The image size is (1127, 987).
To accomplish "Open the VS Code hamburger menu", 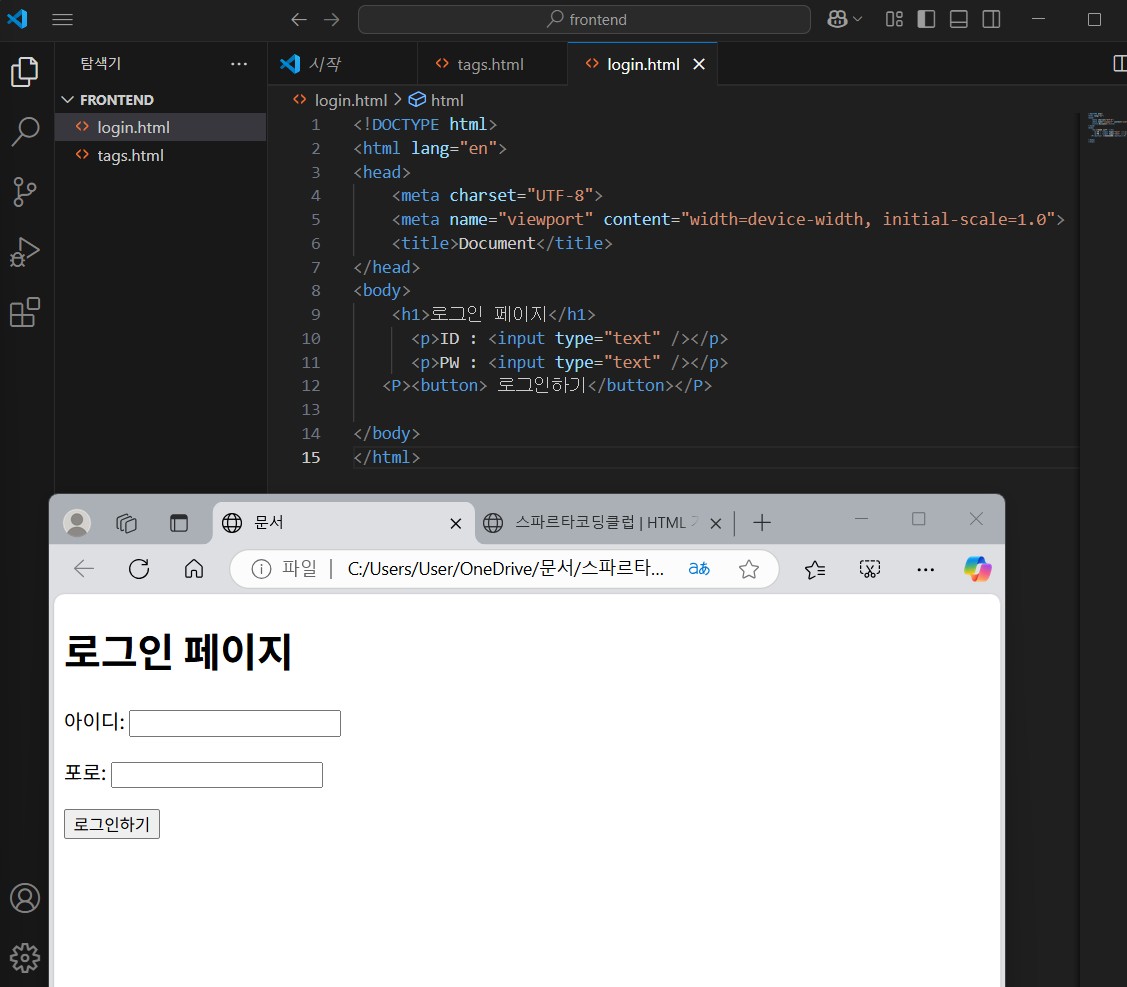I will [63, 19].
